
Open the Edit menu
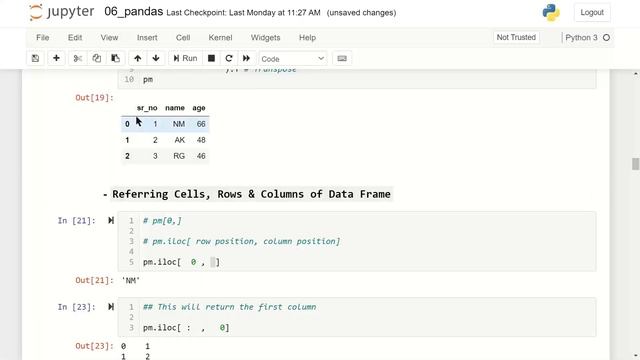75,38
